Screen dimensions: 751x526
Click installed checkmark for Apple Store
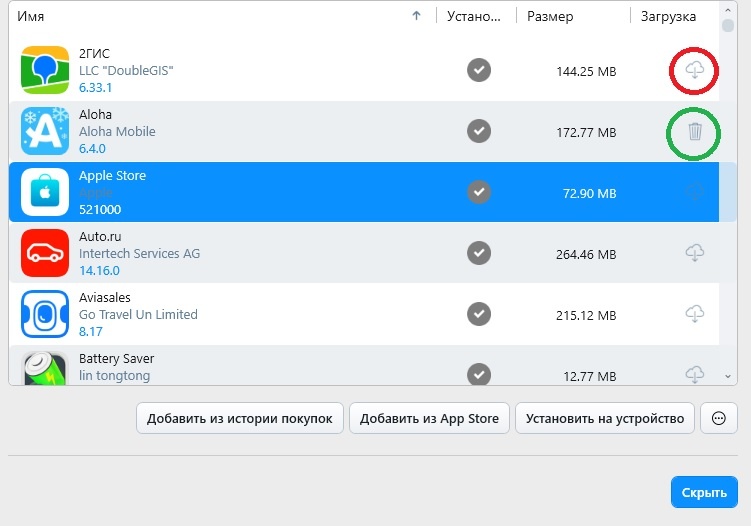point(479,192)
